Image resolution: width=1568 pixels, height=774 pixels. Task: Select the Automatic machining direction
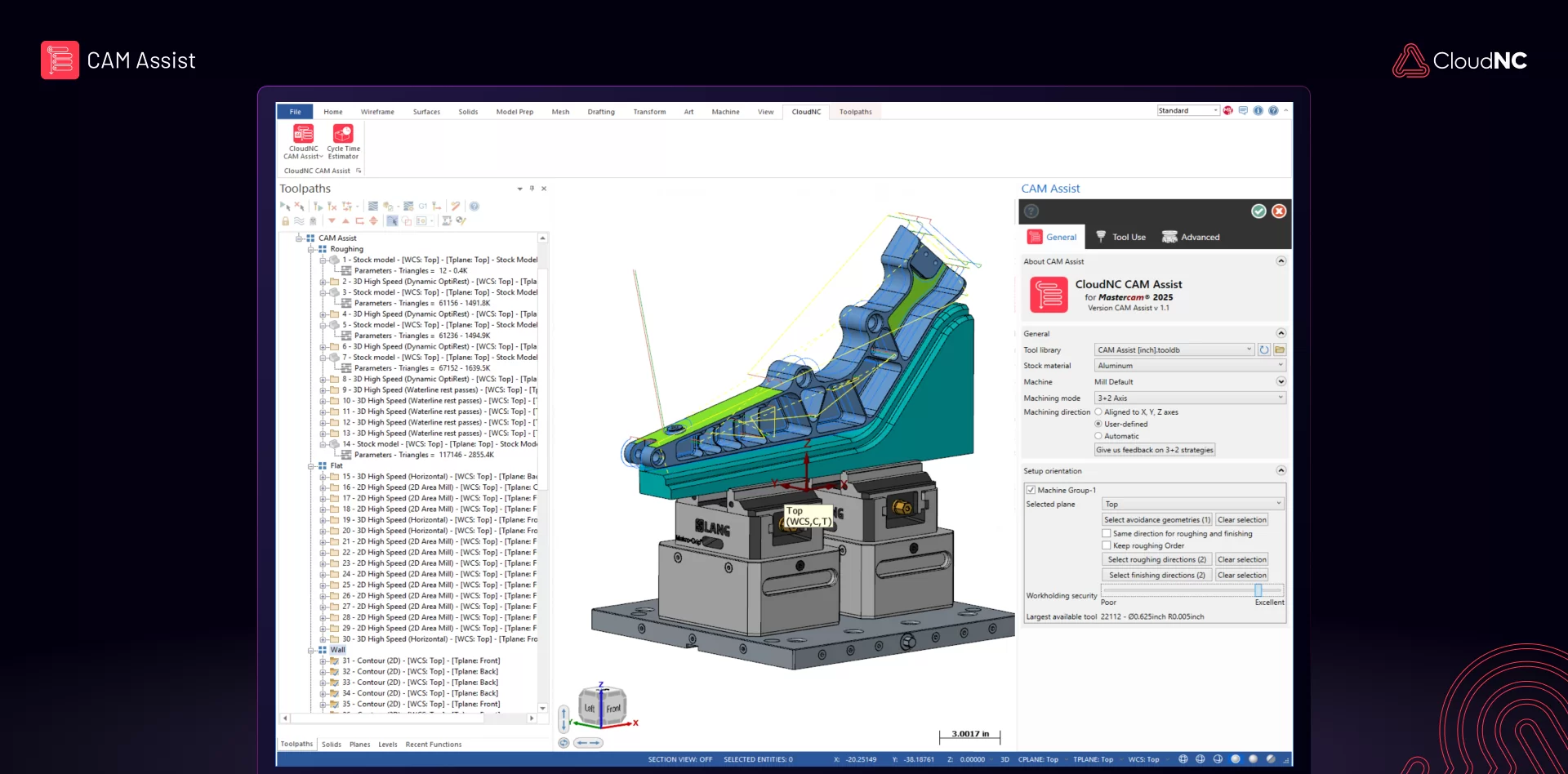[1098, 436]
